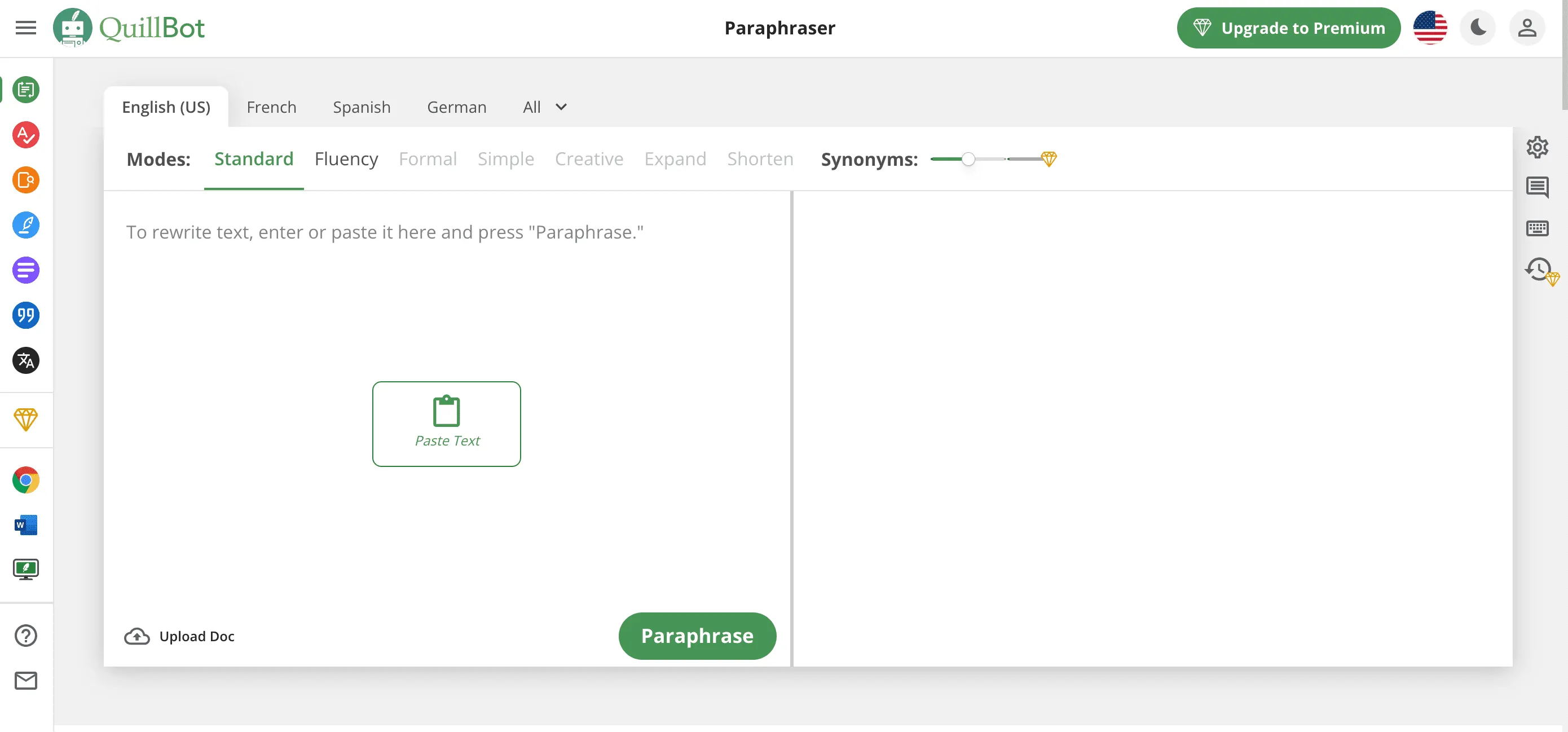Image resolution: width=1568 pixels, height=732 pixels.
Task: Expand the All languages dropdown
Action: pyautogui.click(x=545, y=107)
